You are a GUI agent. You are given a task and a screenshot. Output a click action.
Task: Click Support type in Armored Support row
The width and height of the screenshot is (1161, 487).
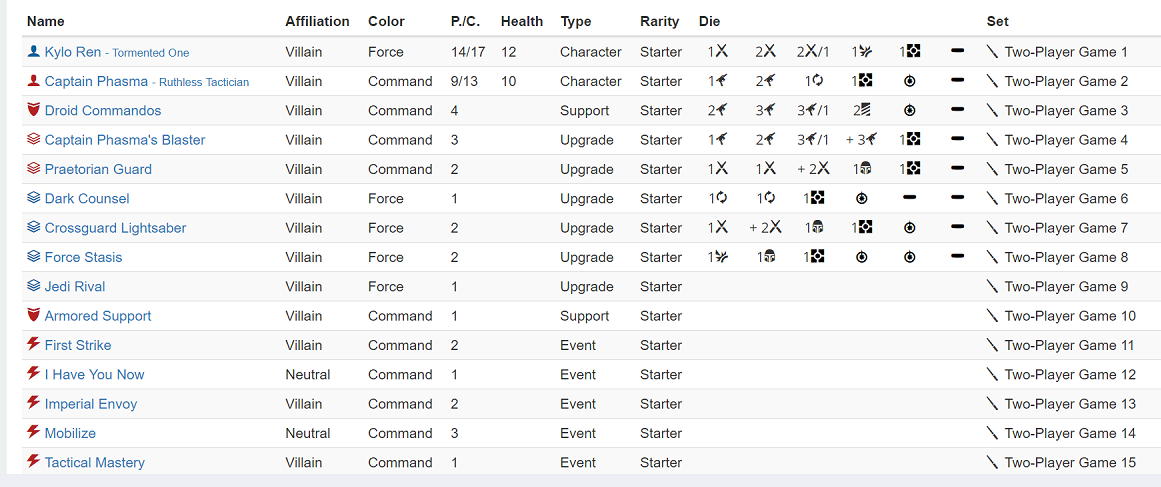585,316
